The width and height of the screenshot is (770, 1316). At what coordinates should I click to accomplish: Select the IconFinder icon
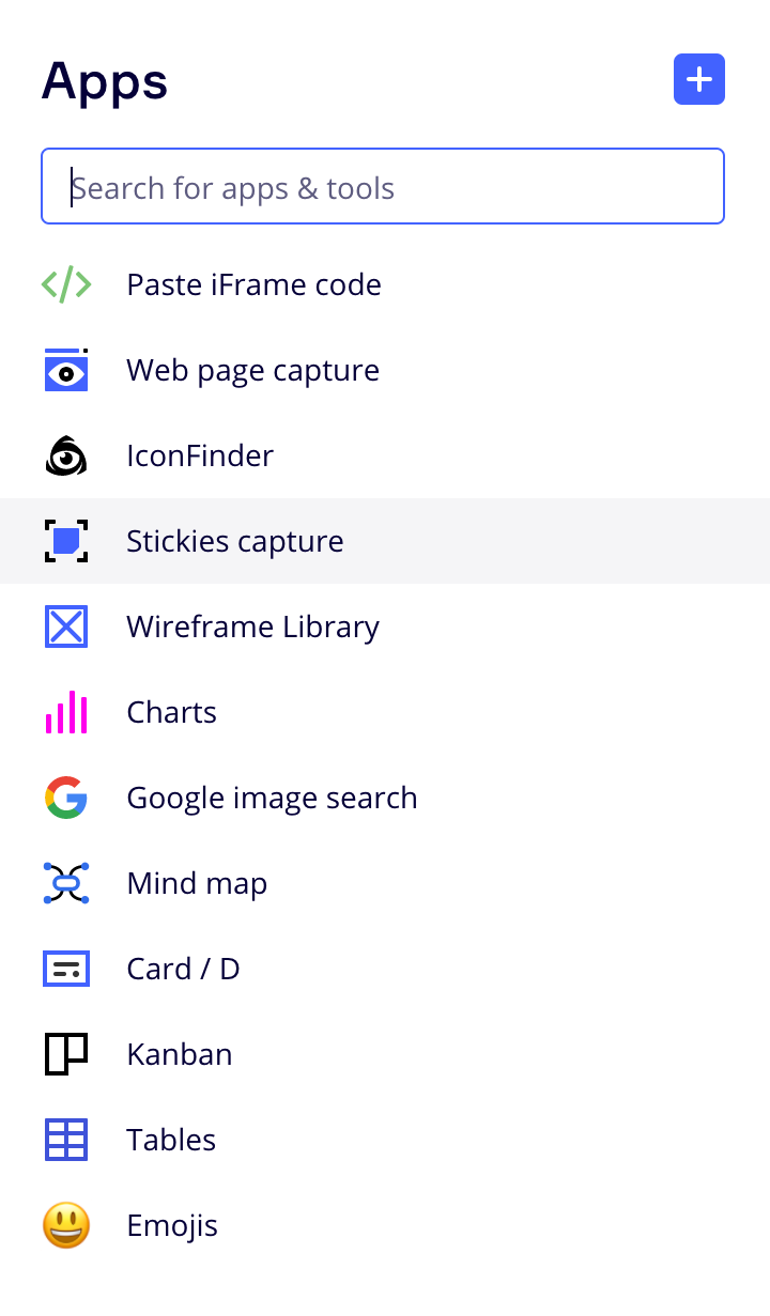click(66, 456)
